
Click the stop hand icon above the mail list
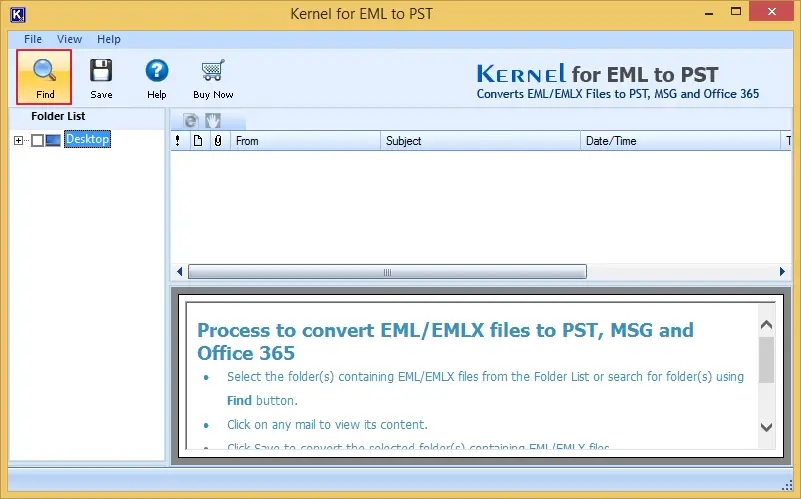pyautogui.click(x=213, y=121)
